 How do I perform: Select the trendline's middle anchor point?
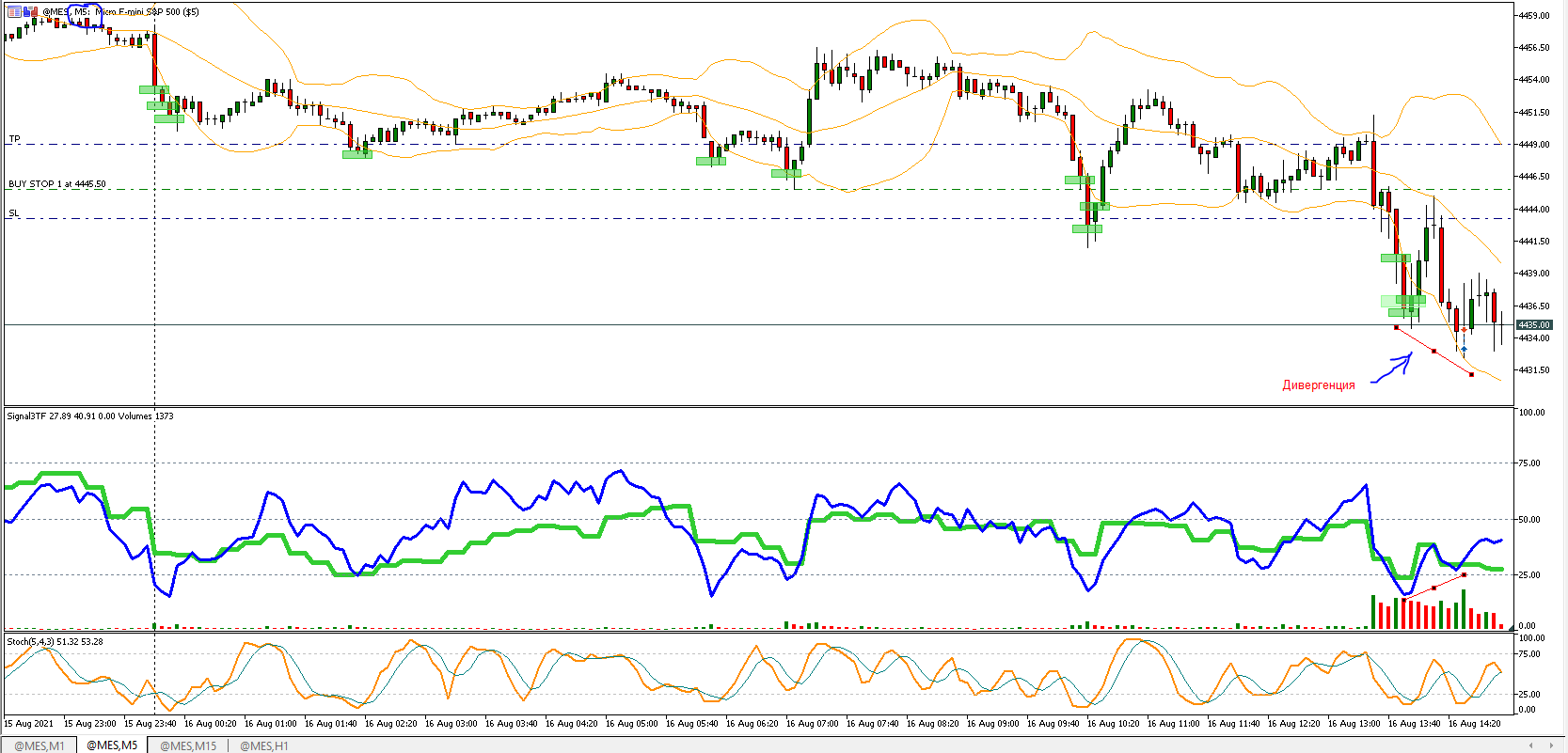(1433, 351)
